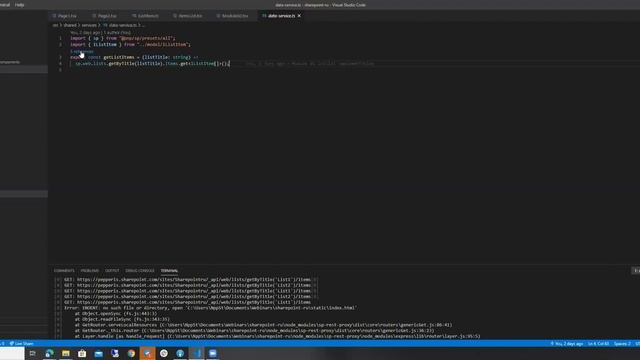Click the 'You, 2 days ago | 1 author' CodeLens
This screenshot has height=360, width=640.
(100, 33)
